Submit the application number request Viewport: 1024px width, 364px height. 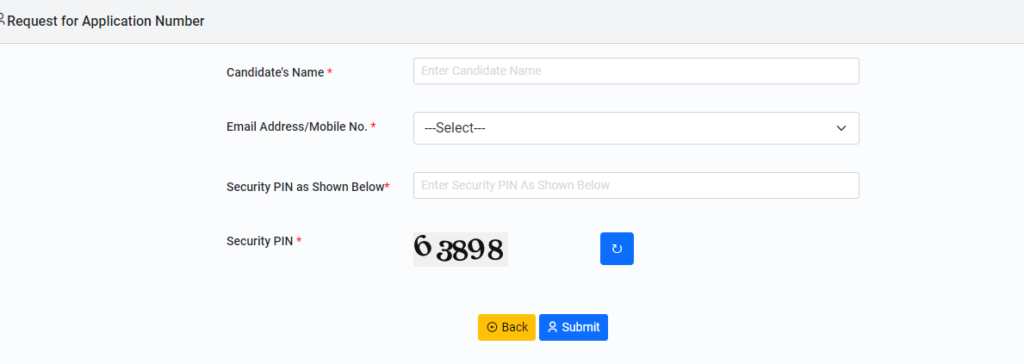coord(573,327)
